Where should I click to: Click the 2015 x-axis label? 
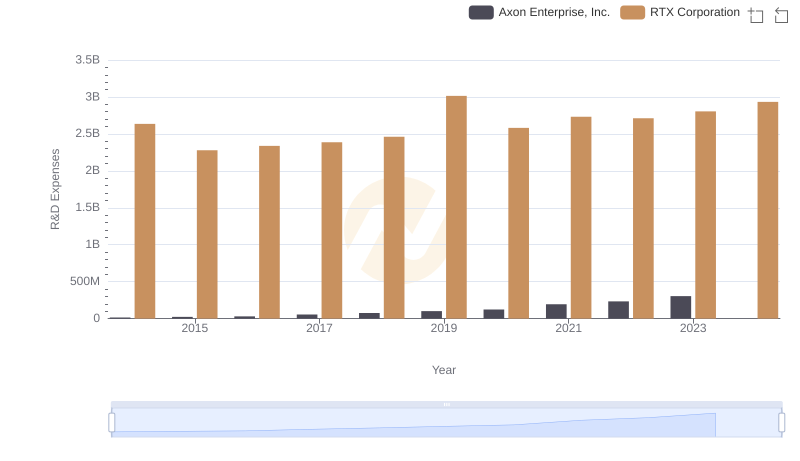[194, 328]
